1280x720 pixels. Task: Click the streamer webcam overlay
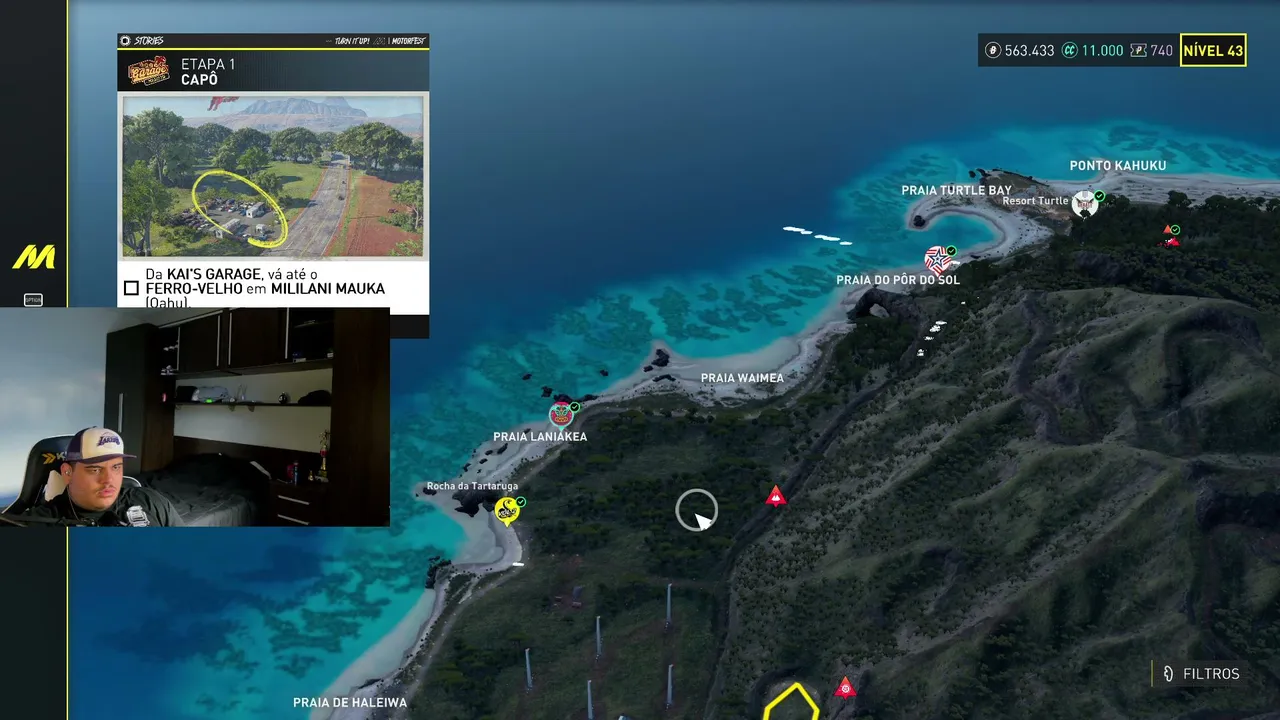(195, 417)
